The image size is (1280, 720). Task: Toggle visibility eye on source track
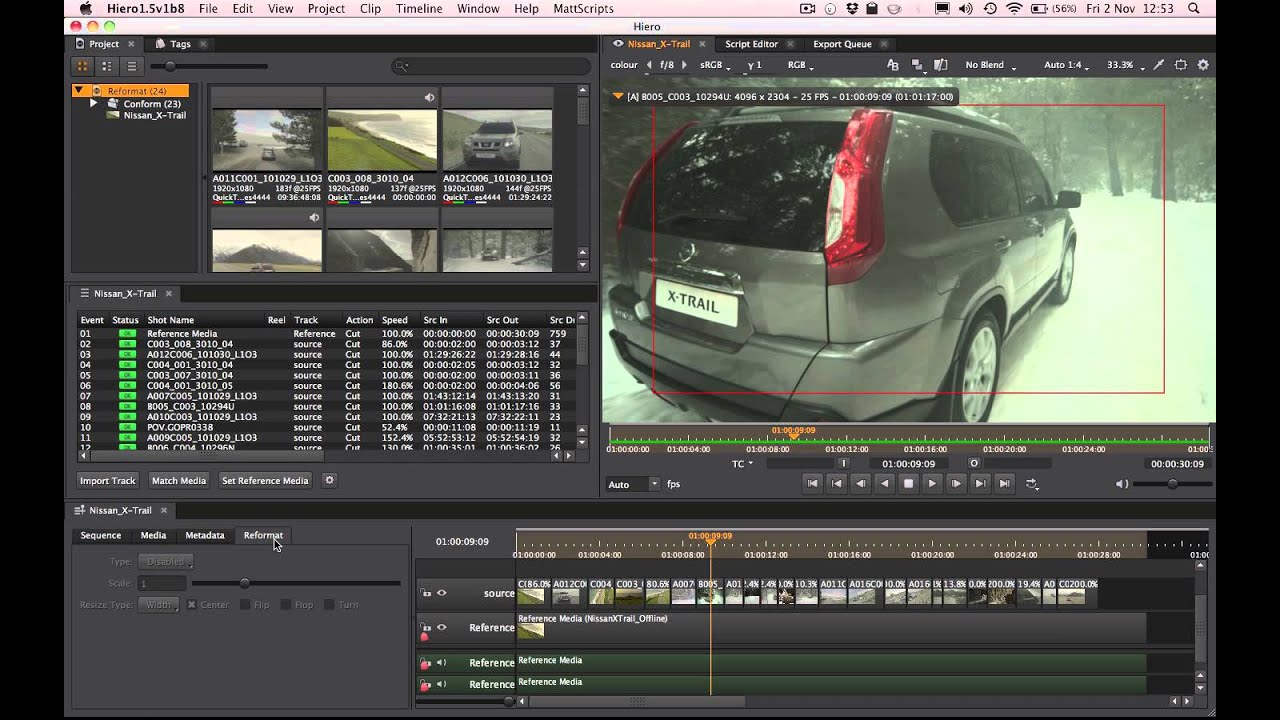(x=441, y=593)
